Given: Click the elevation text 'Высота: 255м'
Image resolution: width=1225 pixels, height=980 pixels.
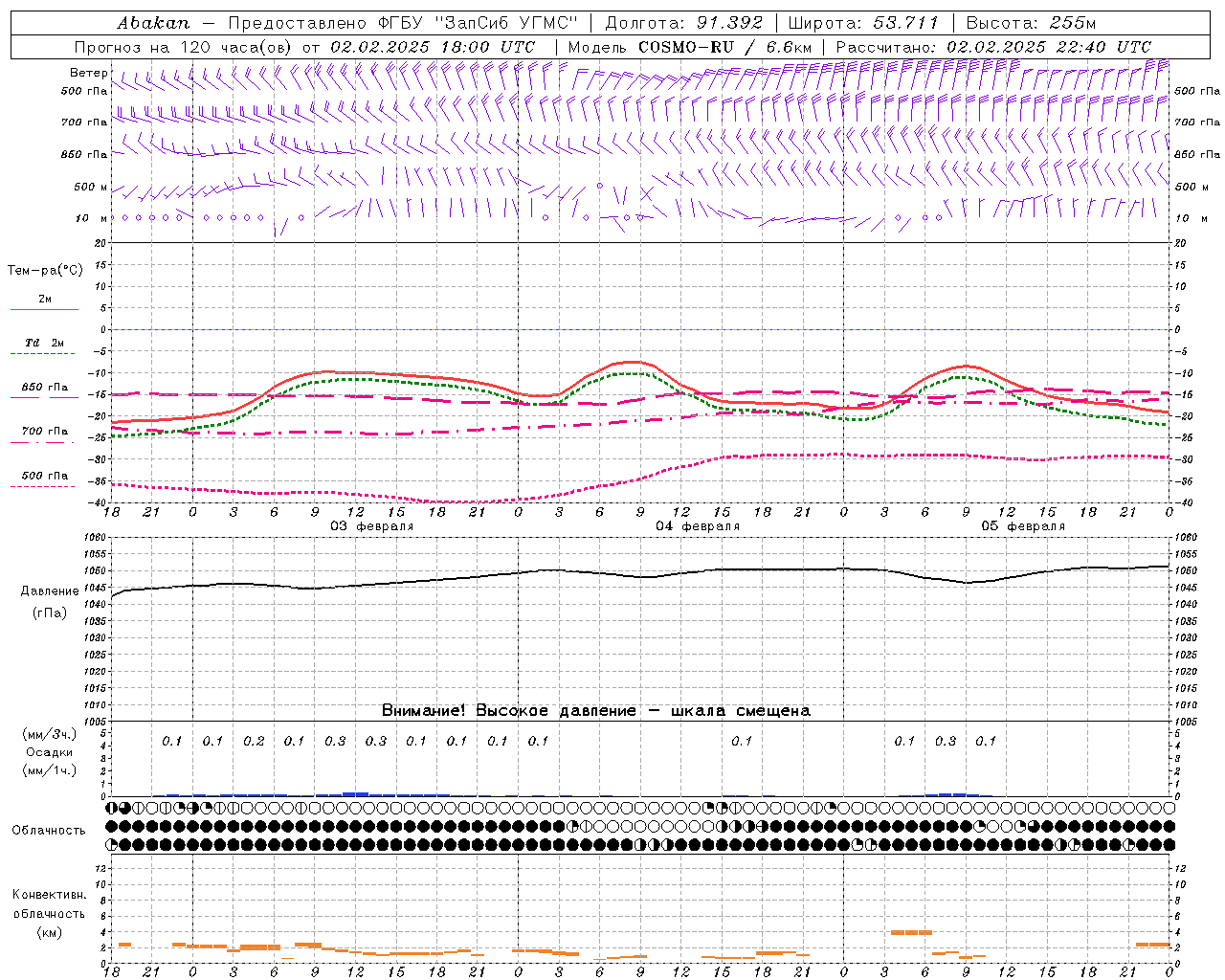Looking at the screenshot, I should click(x=1031, y=23).
